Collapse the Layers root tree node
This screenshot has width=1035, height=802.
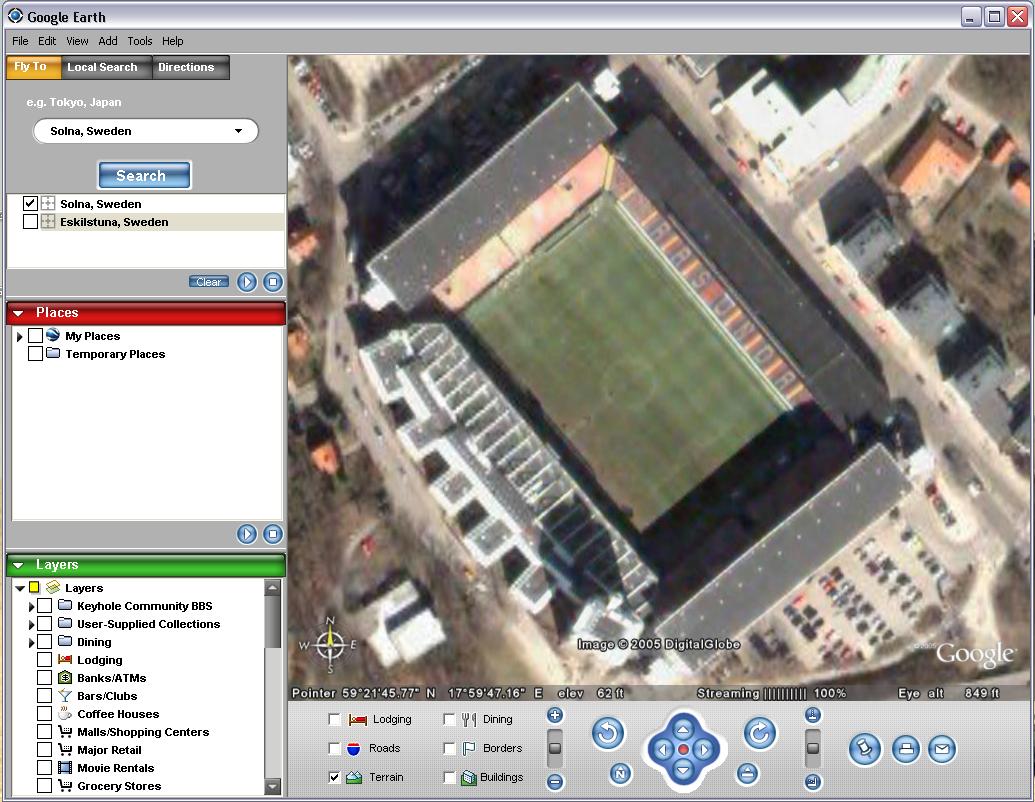click(20, 587)
